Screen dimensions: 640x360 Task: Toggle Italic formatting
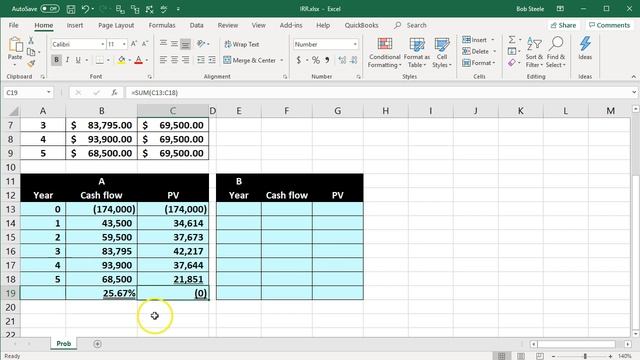67,60
